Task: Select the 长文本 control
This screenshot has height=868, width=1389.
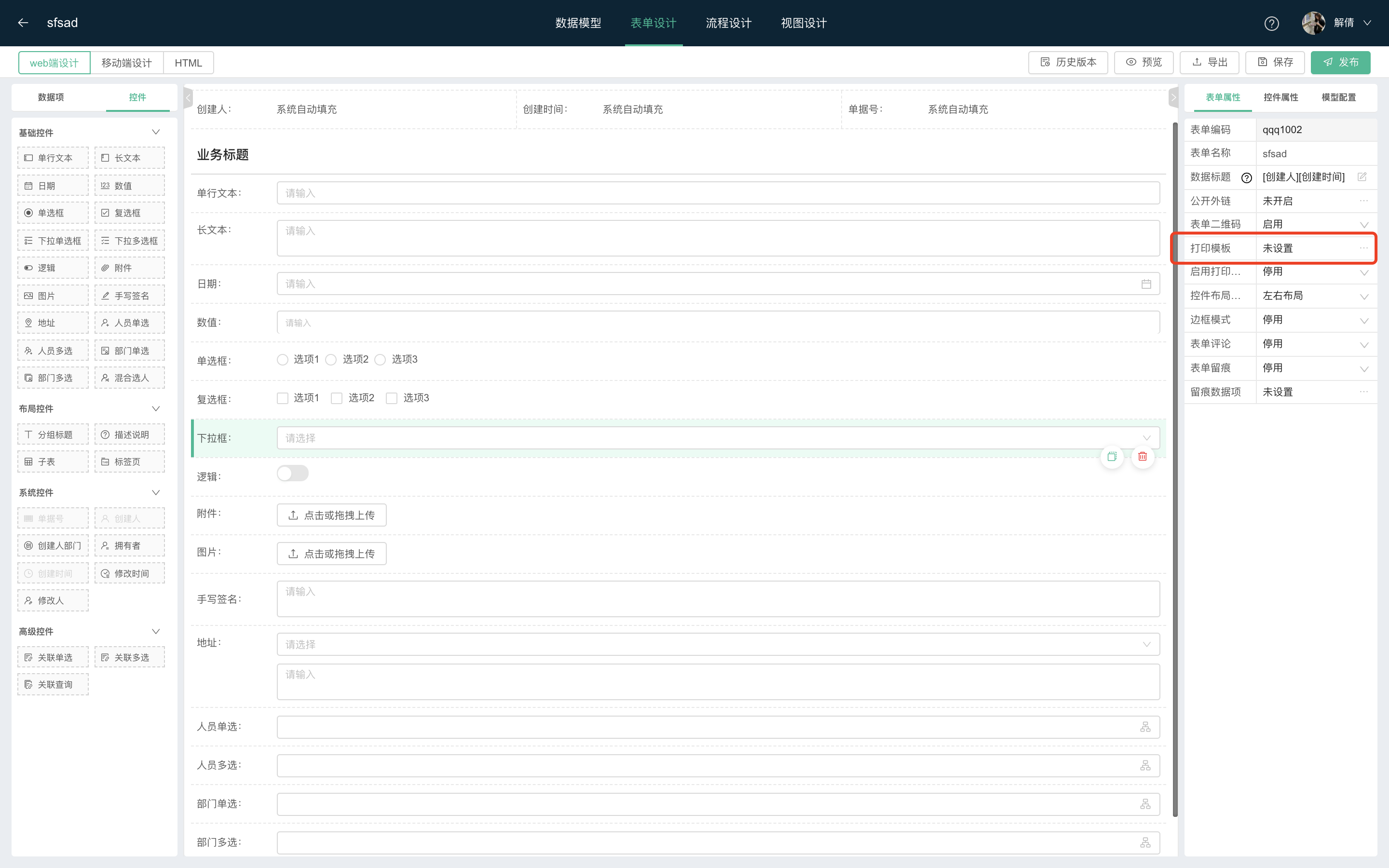Action: point(130,158)
